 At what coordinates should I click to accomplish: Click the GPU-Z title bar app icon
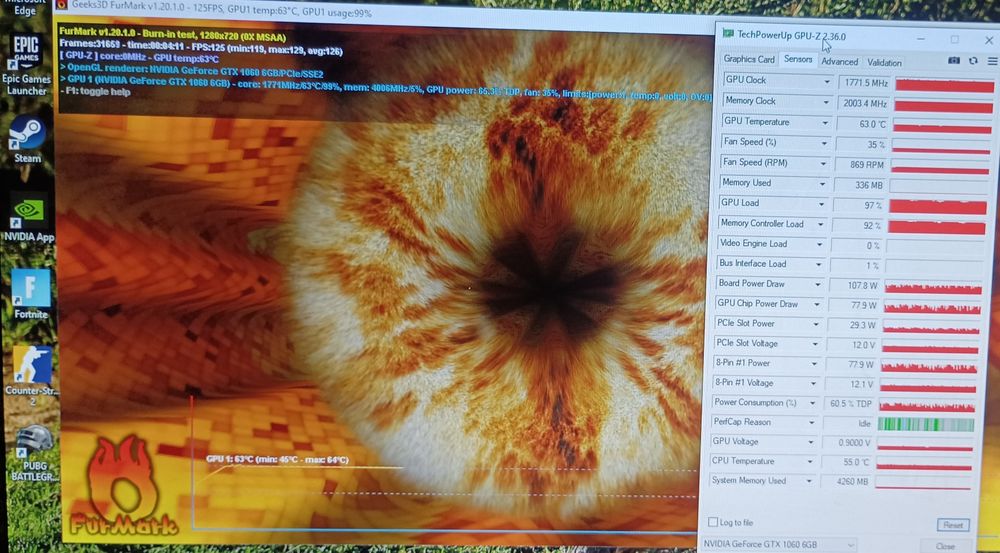728,34
